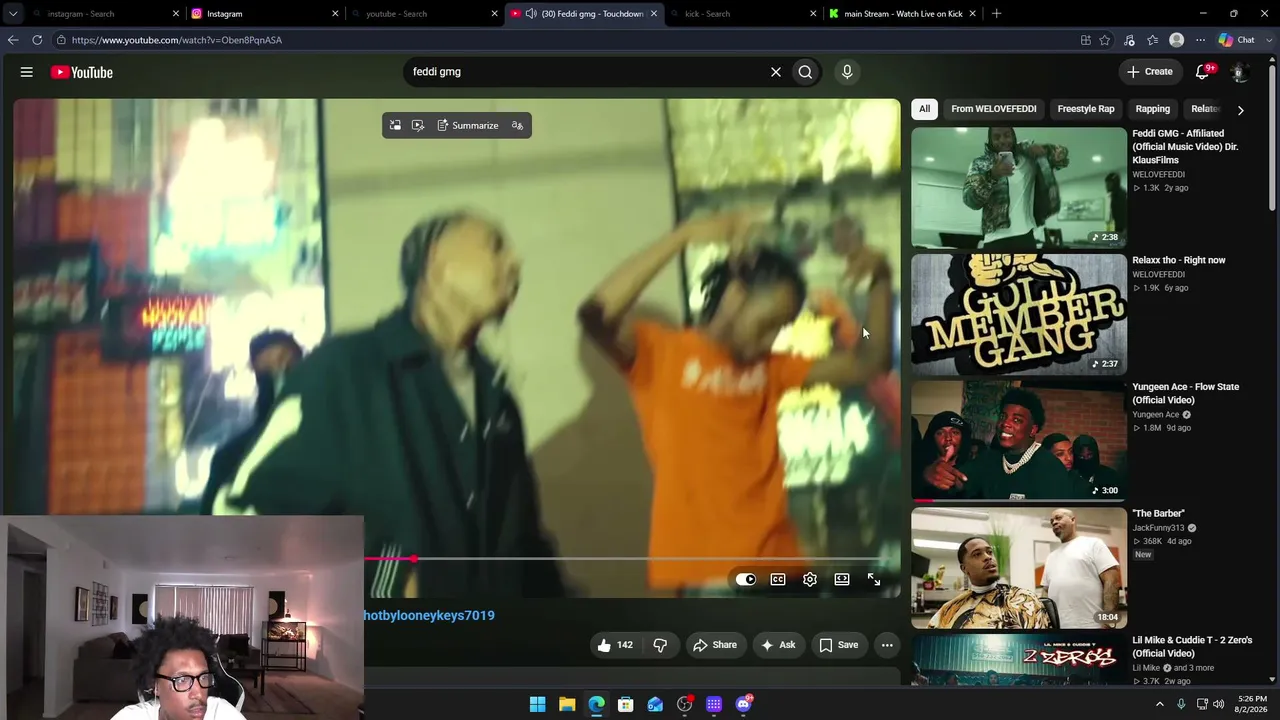Open the hotbylooneykeys7019 channel link
The width and height of the screenshot is (1280, 720).
point(429,615)
